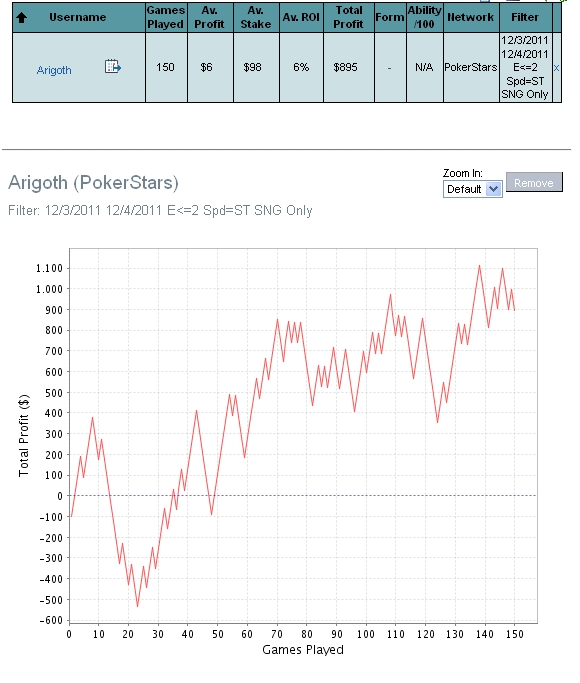
Task: Click the profit graph peak near 1.100
Action: [x=479, y=265]
